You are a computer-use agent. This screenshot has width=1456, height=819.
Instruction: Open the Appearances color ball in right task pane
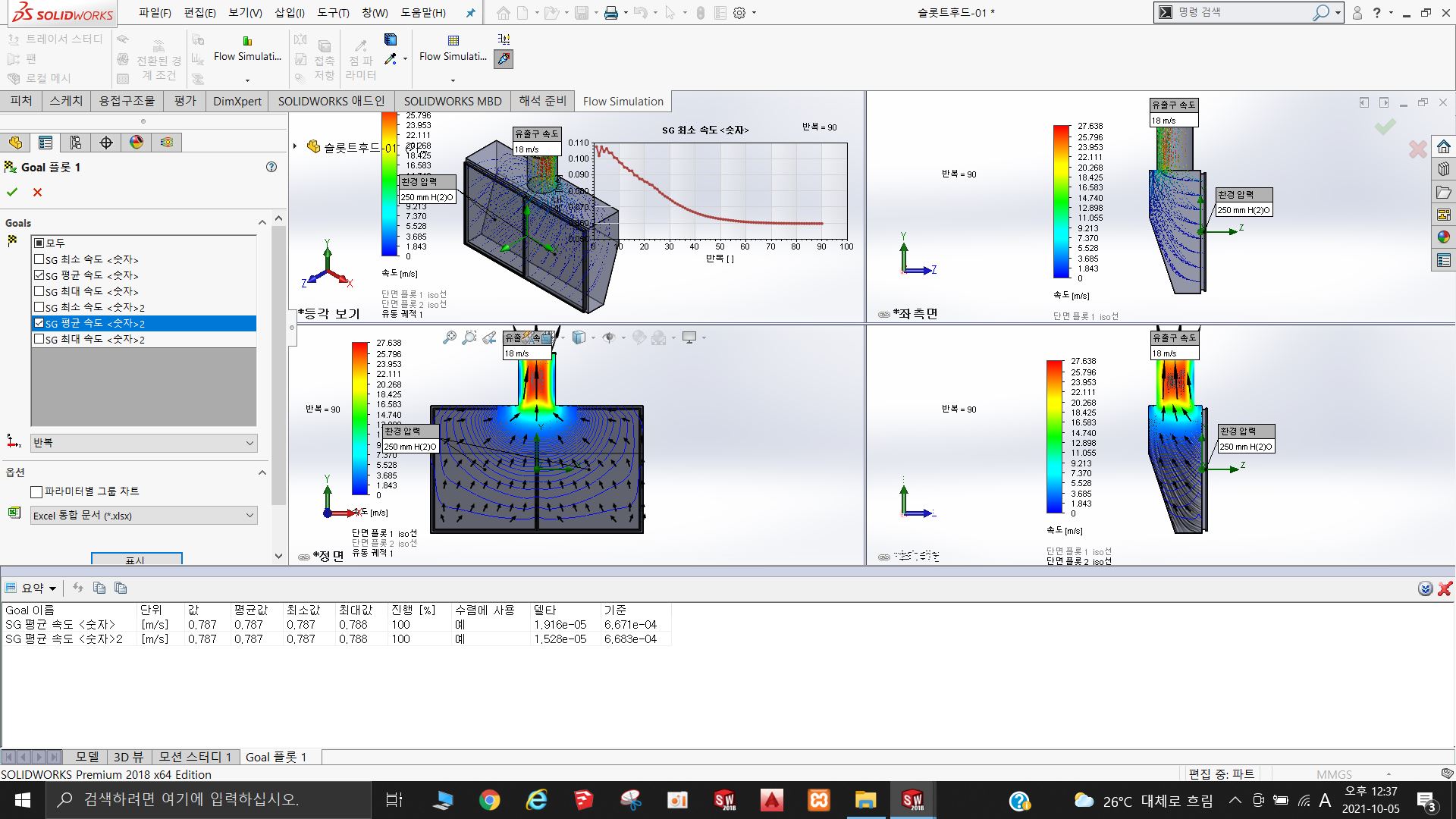[x=1444, y=237]
